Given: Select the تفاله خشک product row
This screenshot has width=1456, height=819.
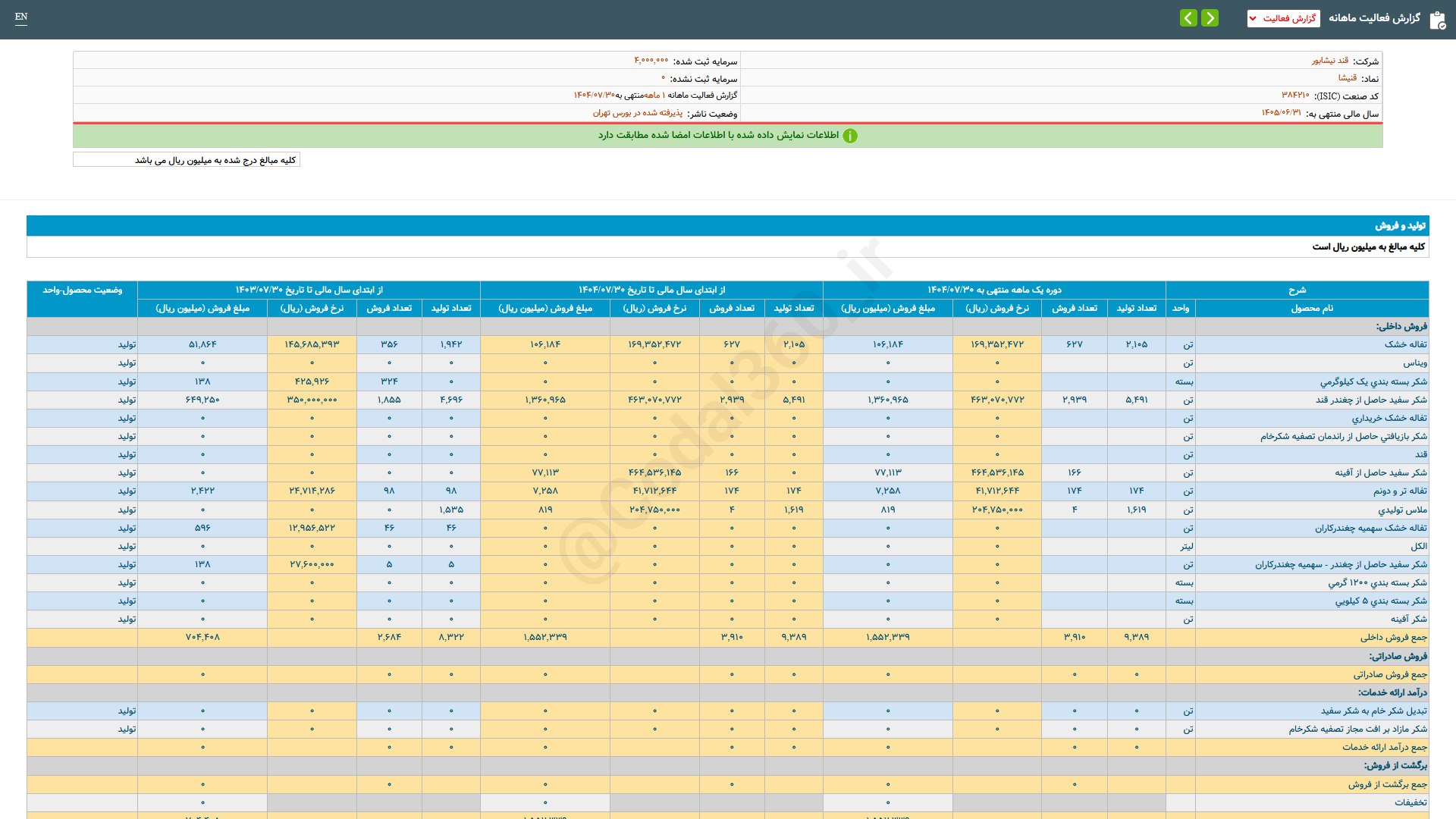Looking at the screenshot, I should pyautogui.click(x=1405, y=345).
